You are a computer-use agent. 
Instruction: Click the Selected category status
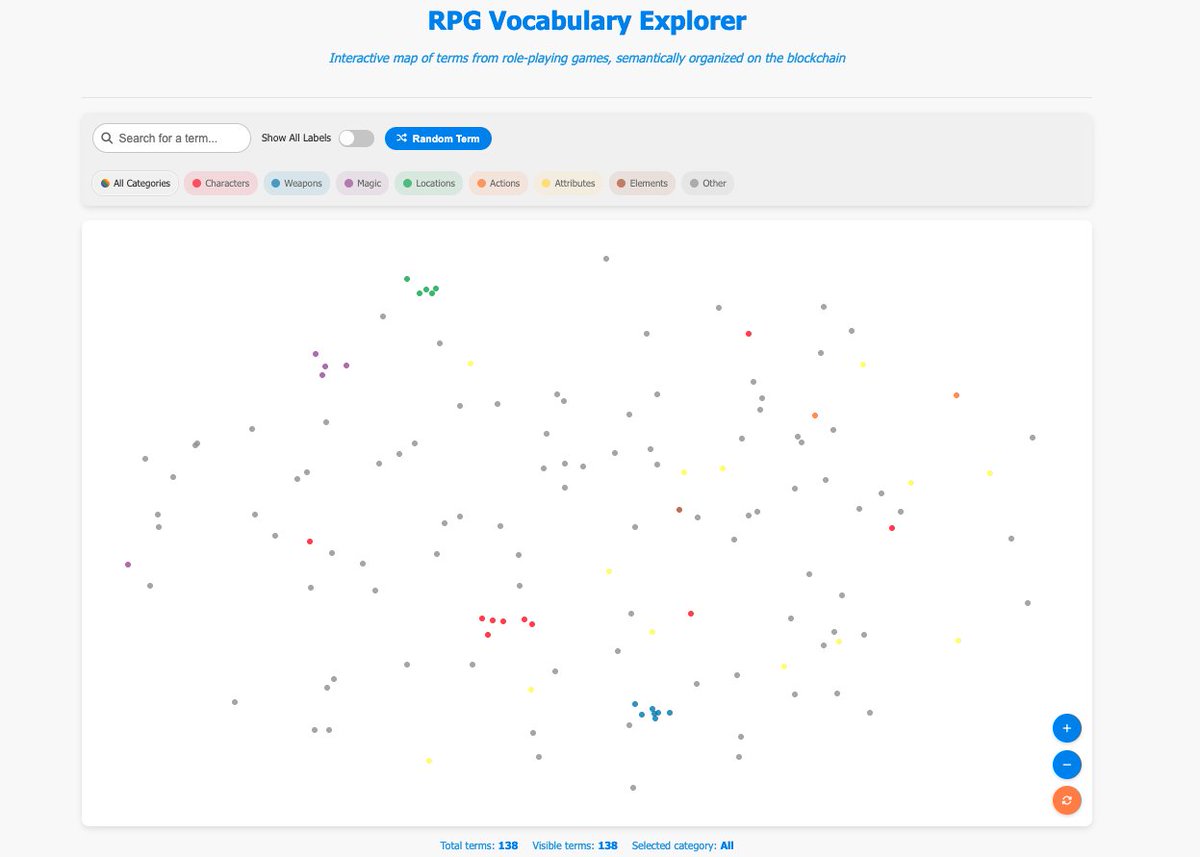tap(683, 846)
